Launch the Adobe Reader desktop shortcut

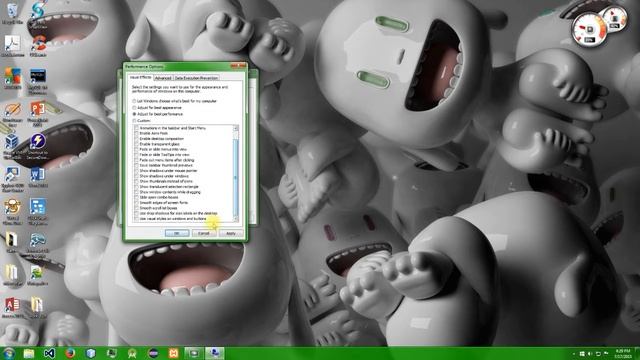[13, 46]
